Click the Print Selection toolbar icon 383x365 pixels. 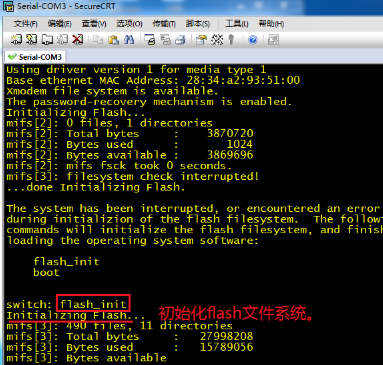pyautogui.click(x=165, y=40)
